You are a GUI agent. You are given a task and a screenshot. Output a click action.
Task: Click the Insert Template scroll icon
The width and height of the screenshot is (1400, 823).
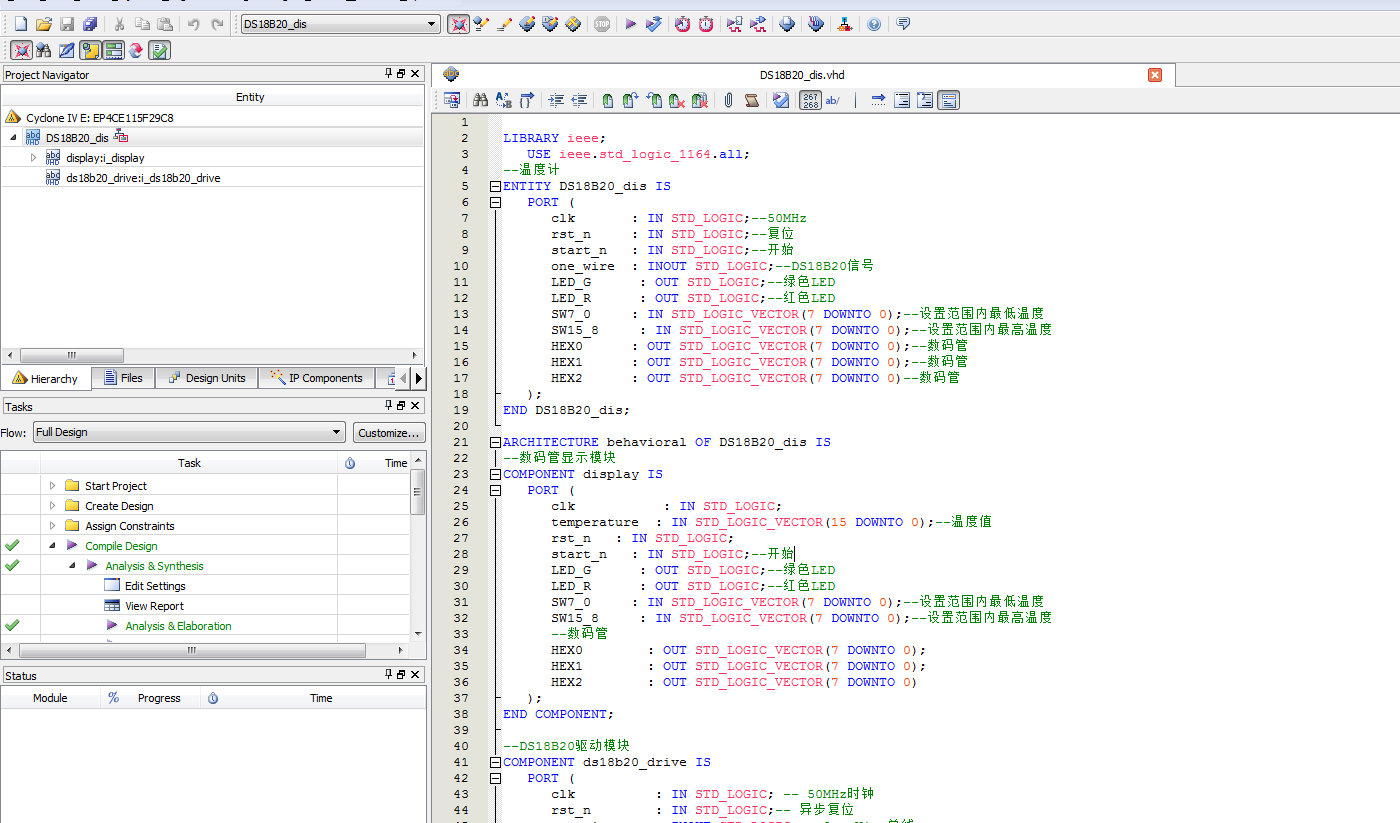752,100
